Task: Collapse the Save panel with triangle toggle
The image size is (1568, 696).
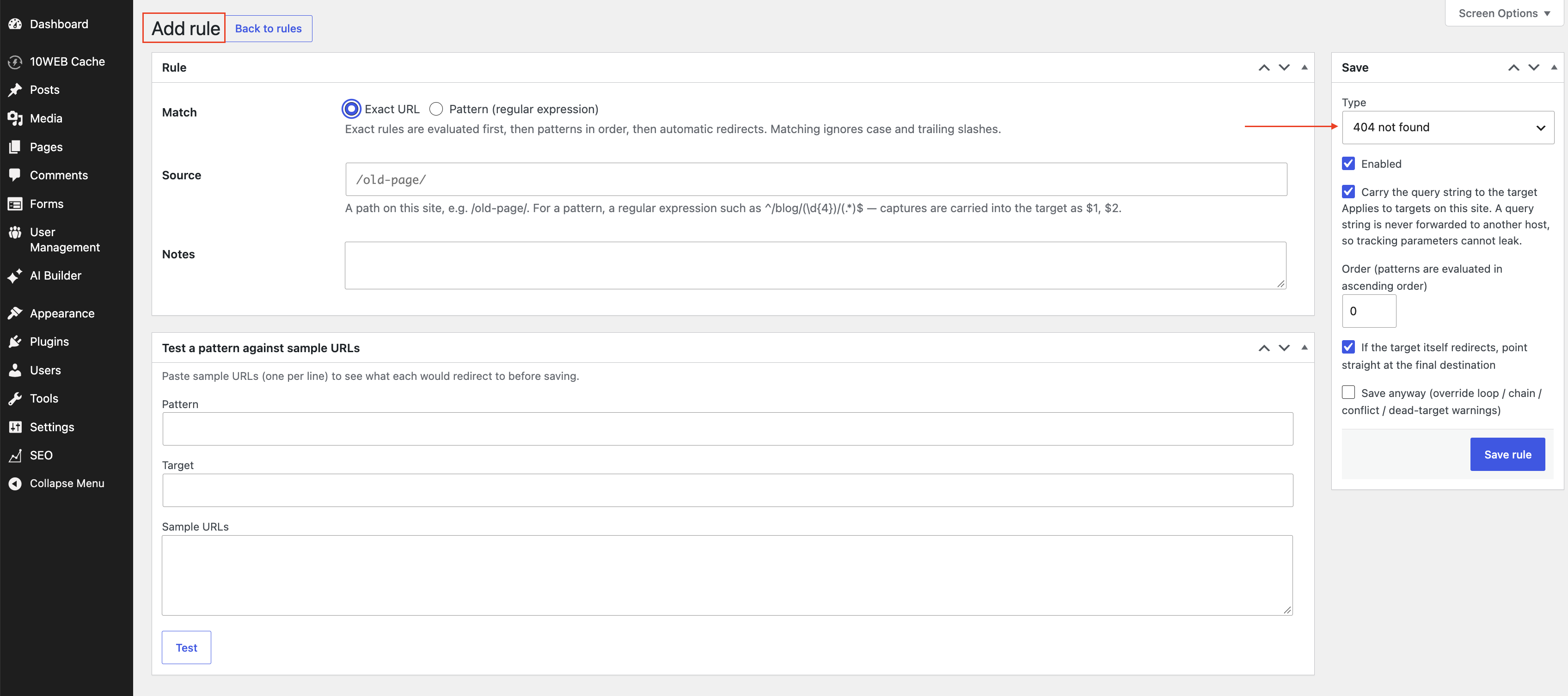Action: pyautogui.click(x=1554, y=67)
